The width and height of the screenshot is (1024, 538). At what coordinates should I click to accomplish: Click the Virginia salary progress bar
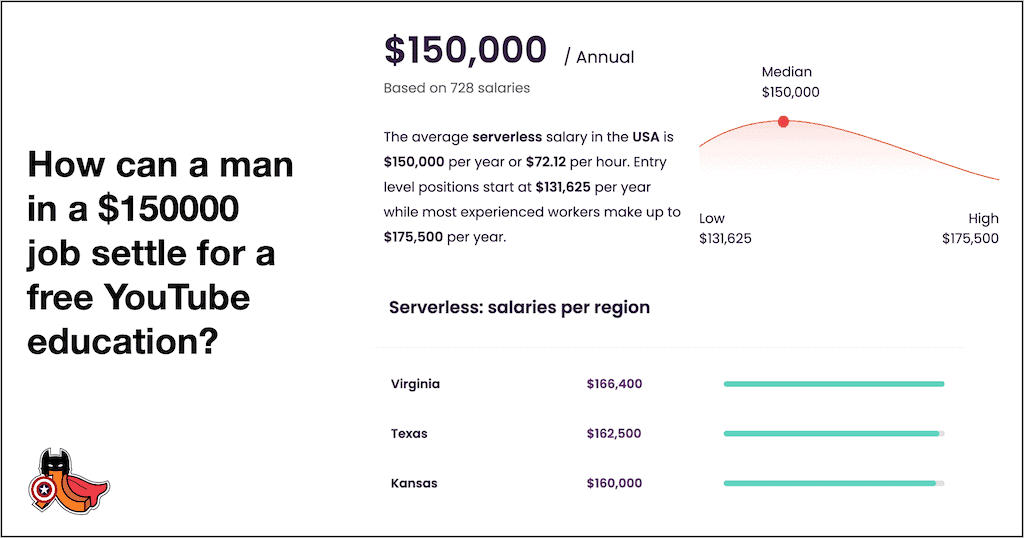[x=833, y=384]
